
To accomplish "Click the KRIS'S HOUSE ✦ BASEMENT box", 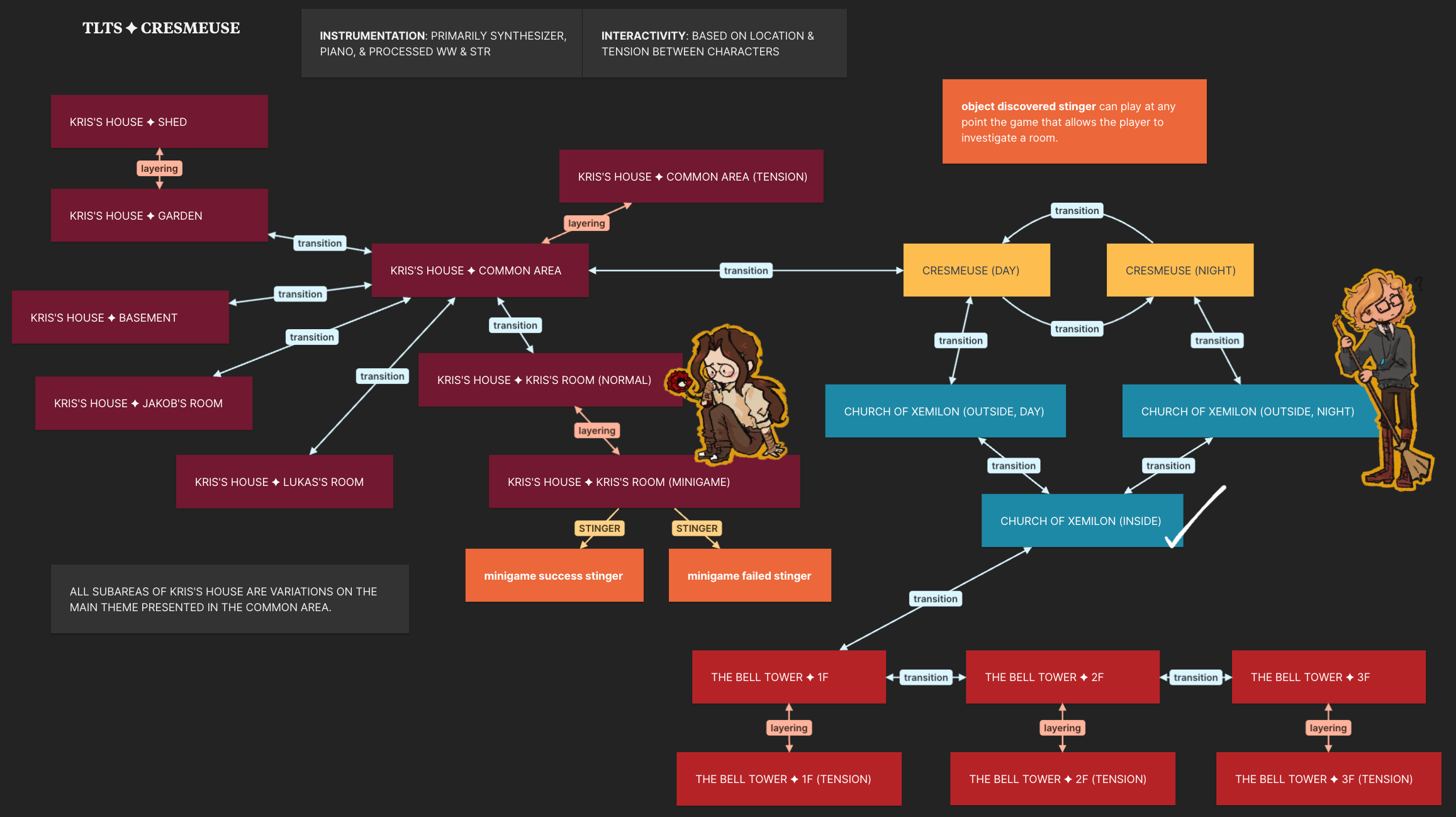I will click(x=120, y=317).
